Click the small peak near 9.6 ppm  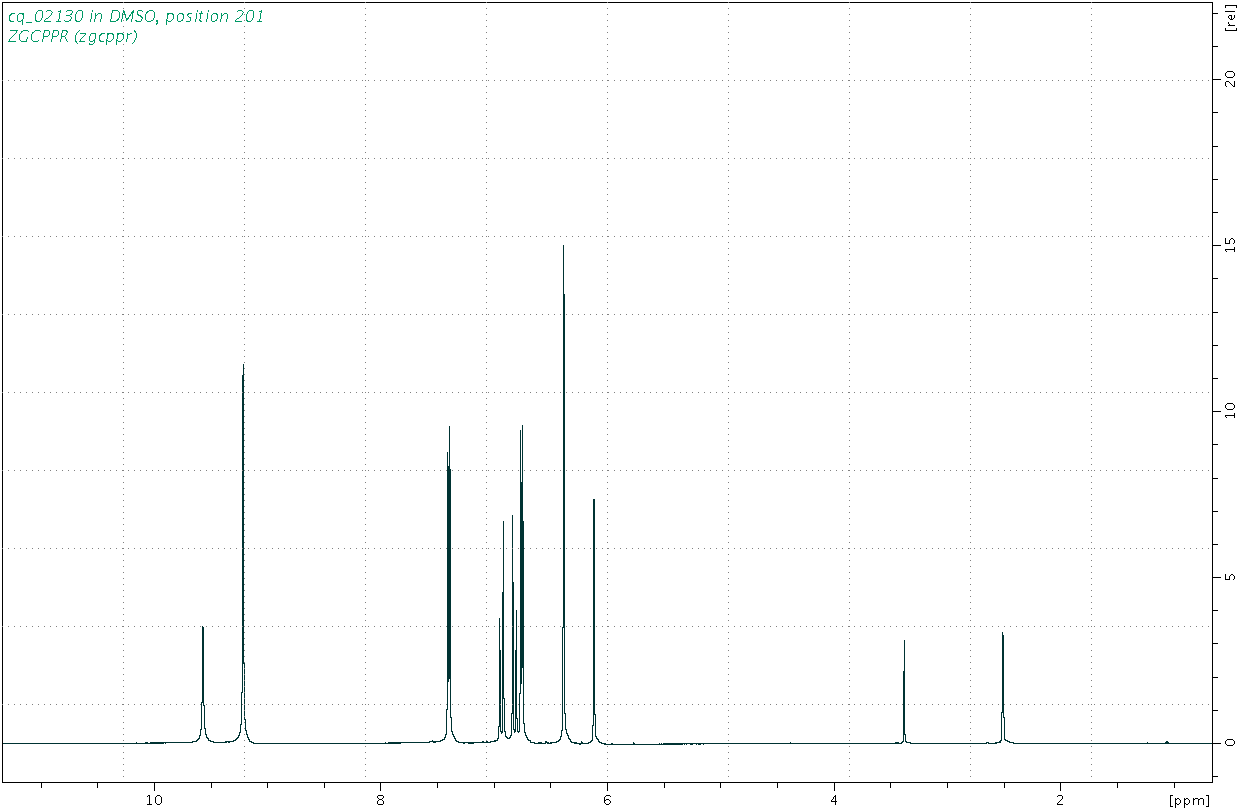[203, 685]
